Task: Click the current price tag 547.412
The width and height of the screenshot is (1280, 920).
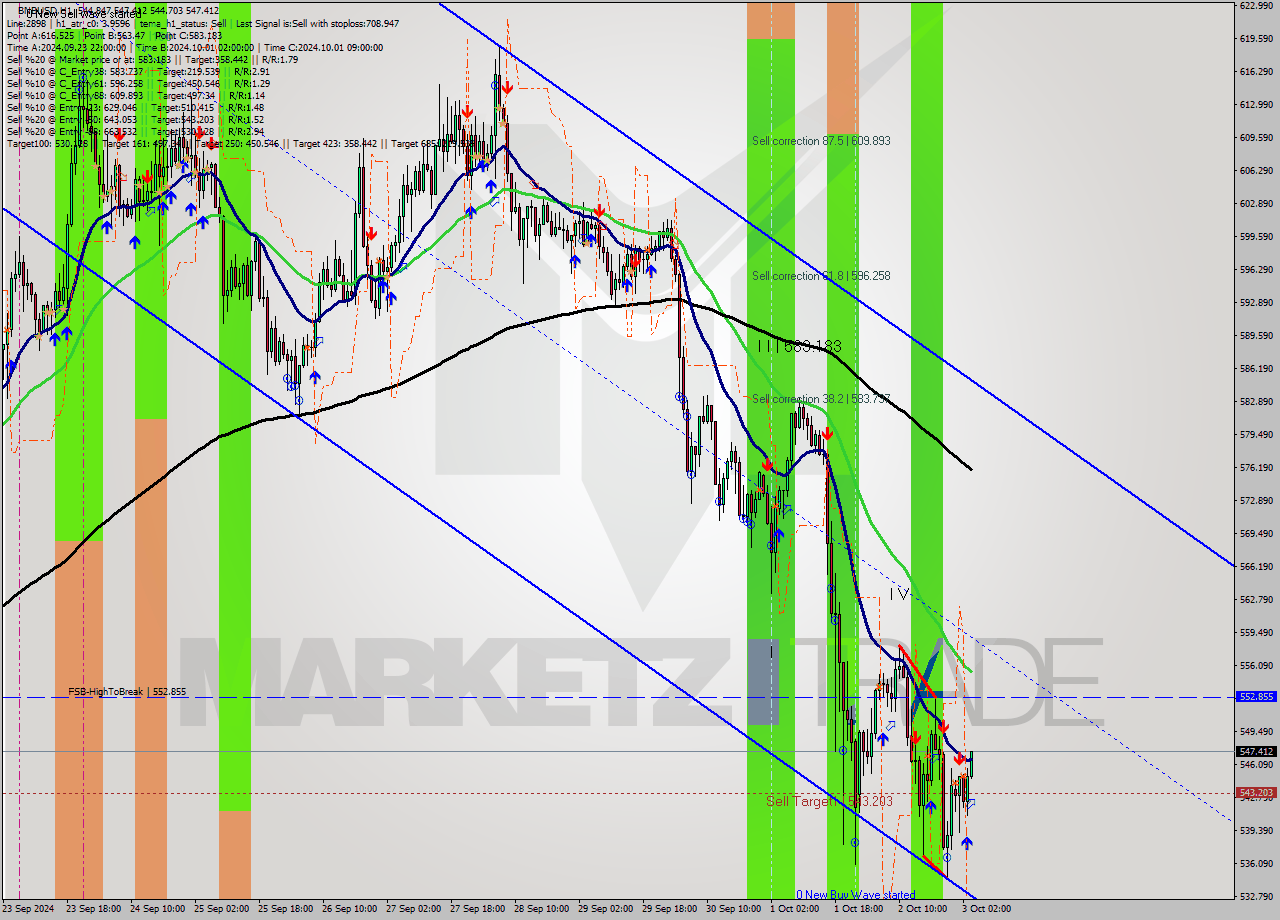Action: point(1256,752)
